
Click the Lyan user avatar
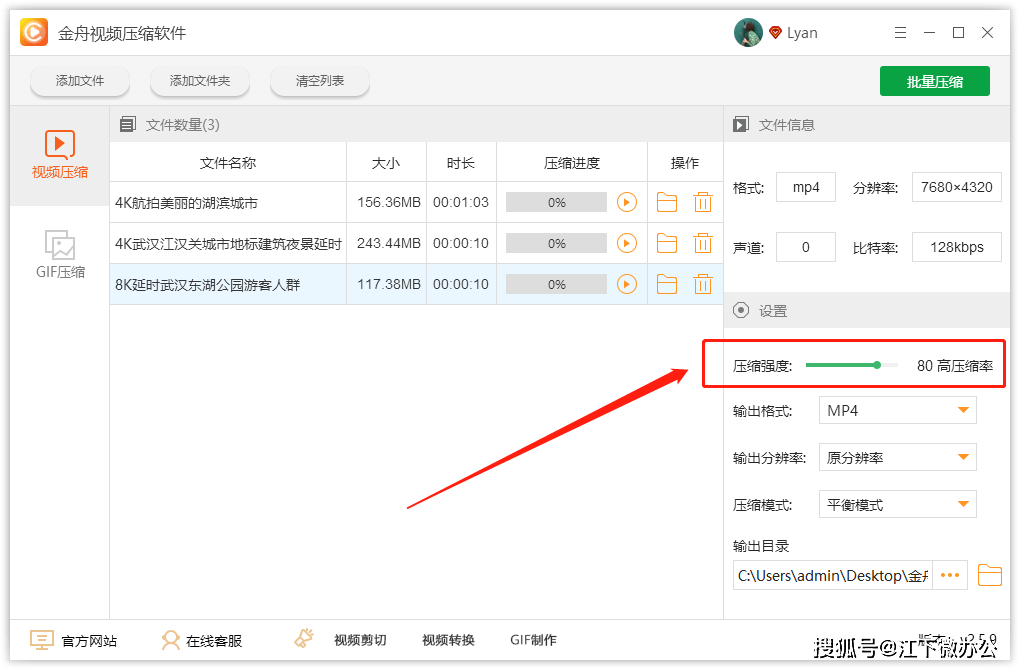[x=748, y=33]
